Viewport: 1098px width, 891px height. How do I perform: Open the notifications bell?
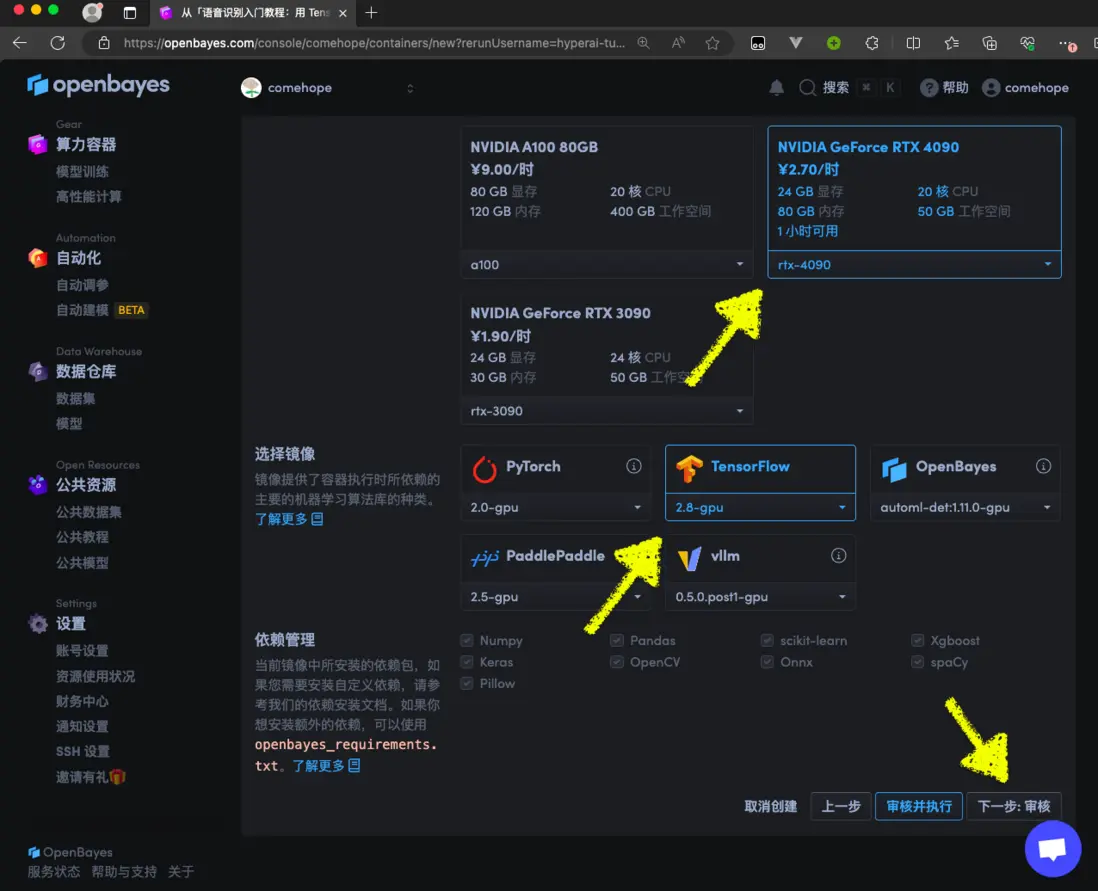[776, 88]
